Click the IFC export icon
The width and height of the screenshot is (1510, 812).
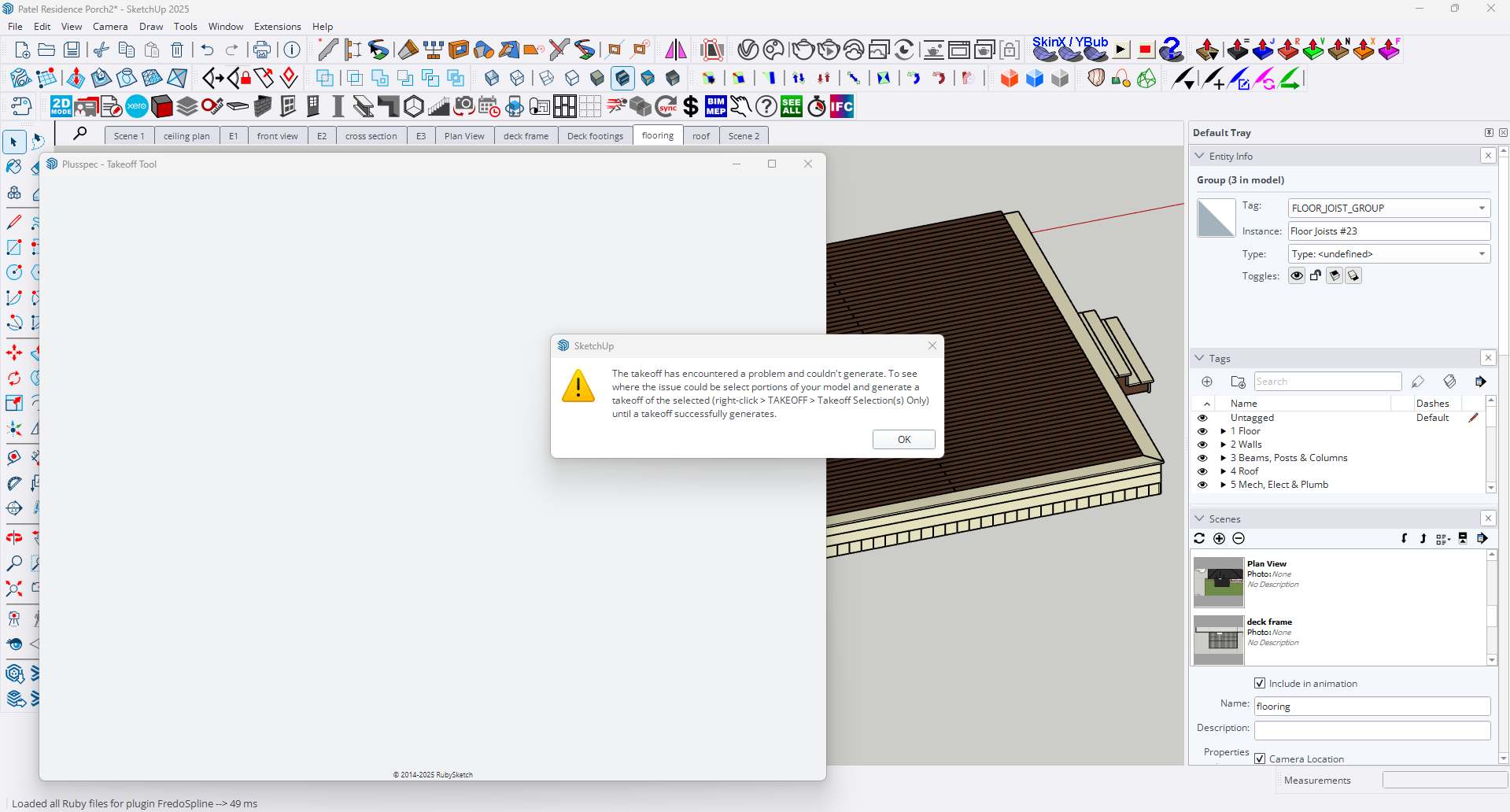click(841, 106)
